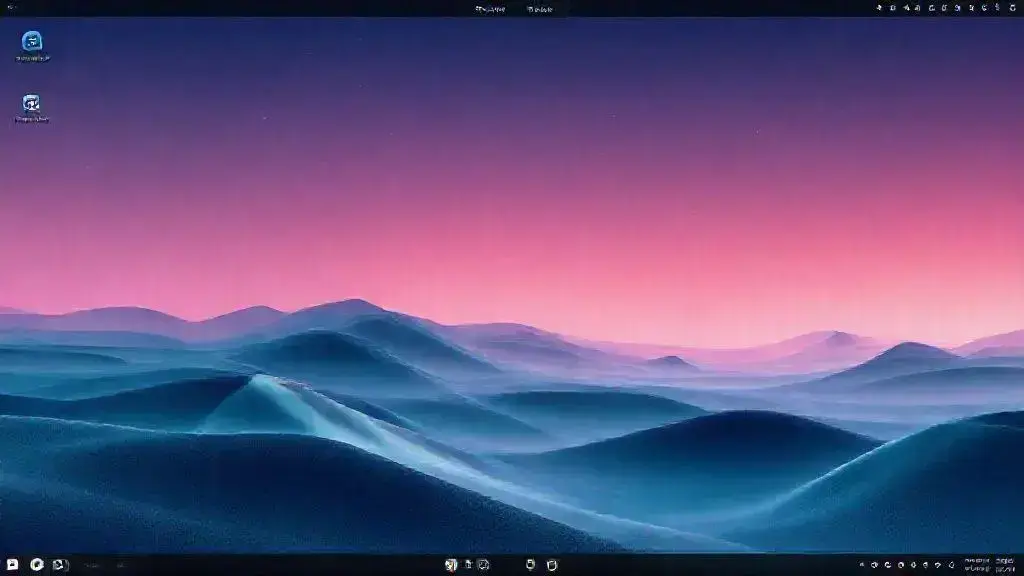
Task: Open the second text menu in the top bar
Action: click(x=540, y=9)
